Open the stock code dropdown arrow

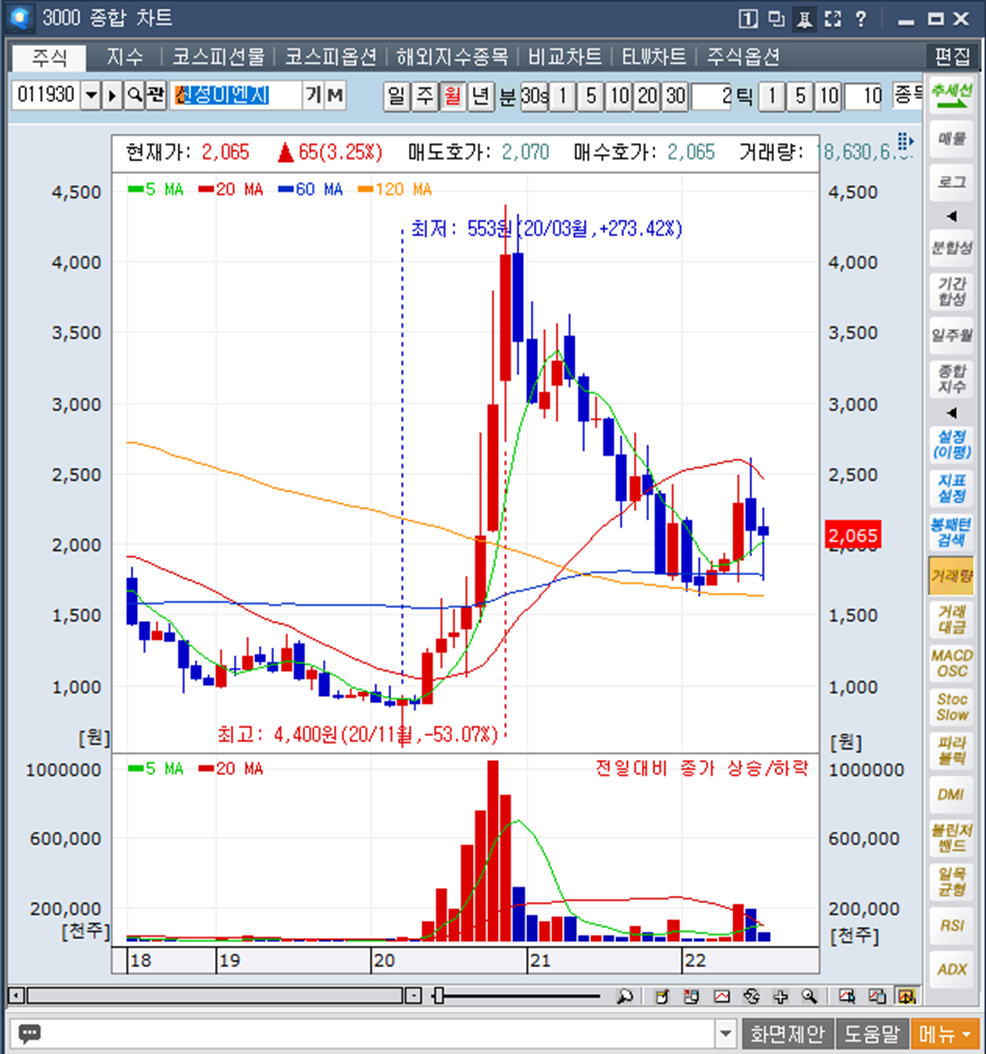point(91,96)
